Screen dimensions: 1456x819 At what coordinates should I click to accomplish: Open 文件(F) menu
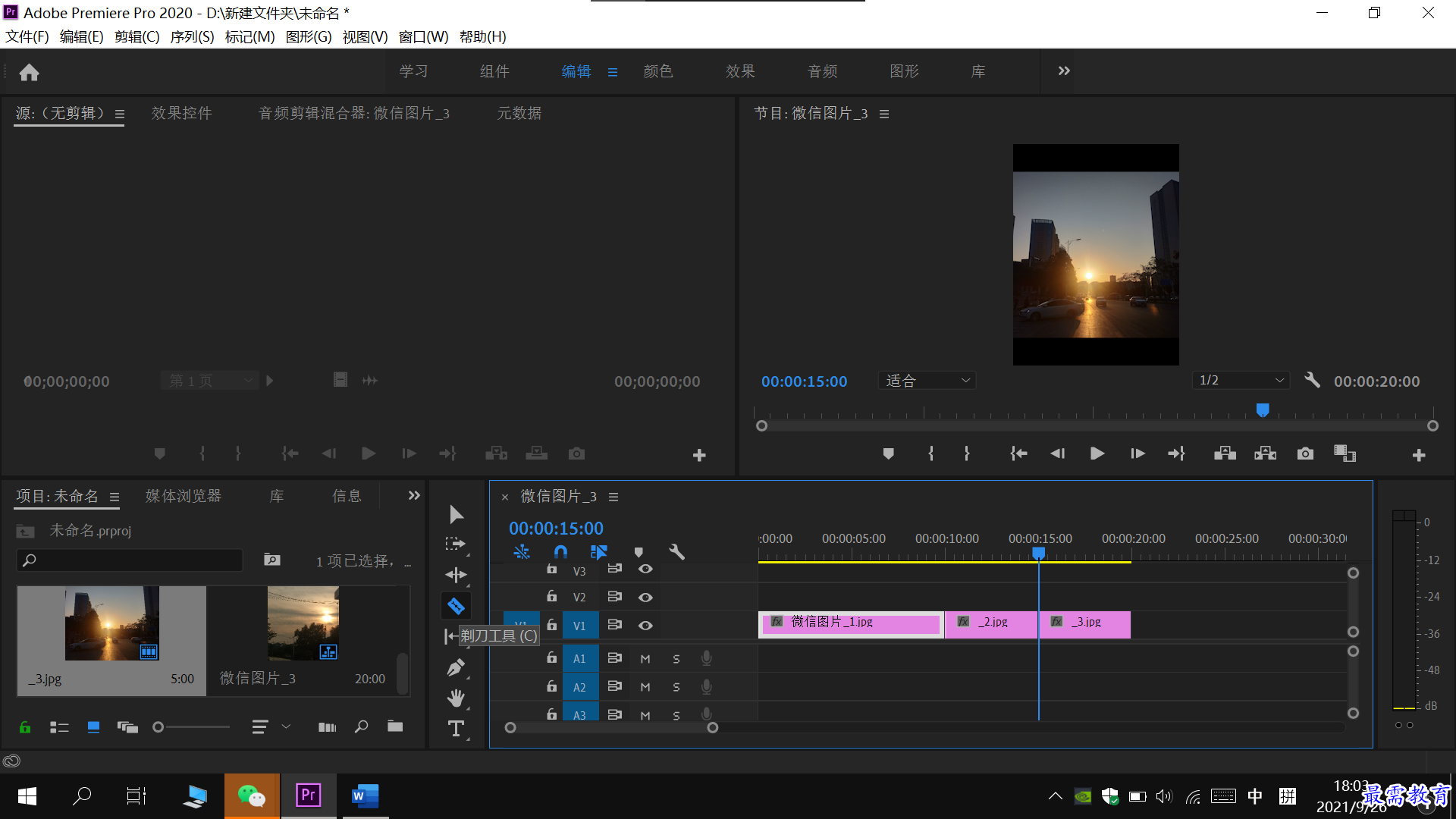click(27, 36)
